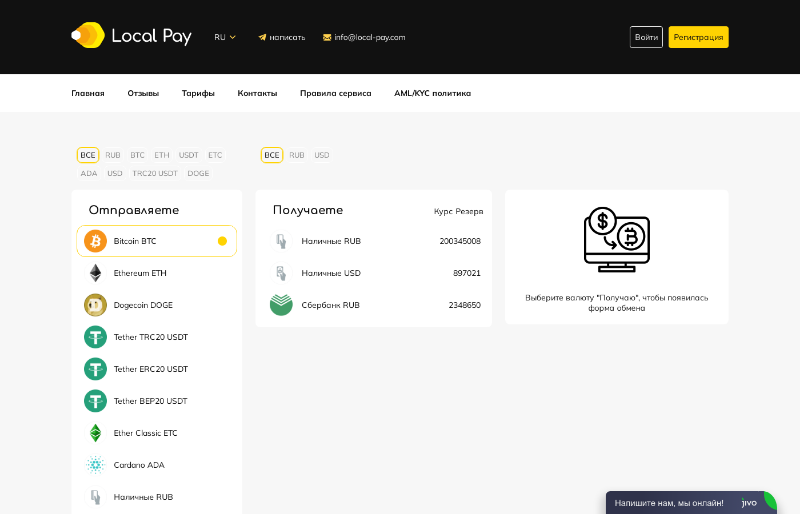Click the Sberbank RUB logo icon
The width and height of the screenshot is (800, 514).
click(281, 305)
